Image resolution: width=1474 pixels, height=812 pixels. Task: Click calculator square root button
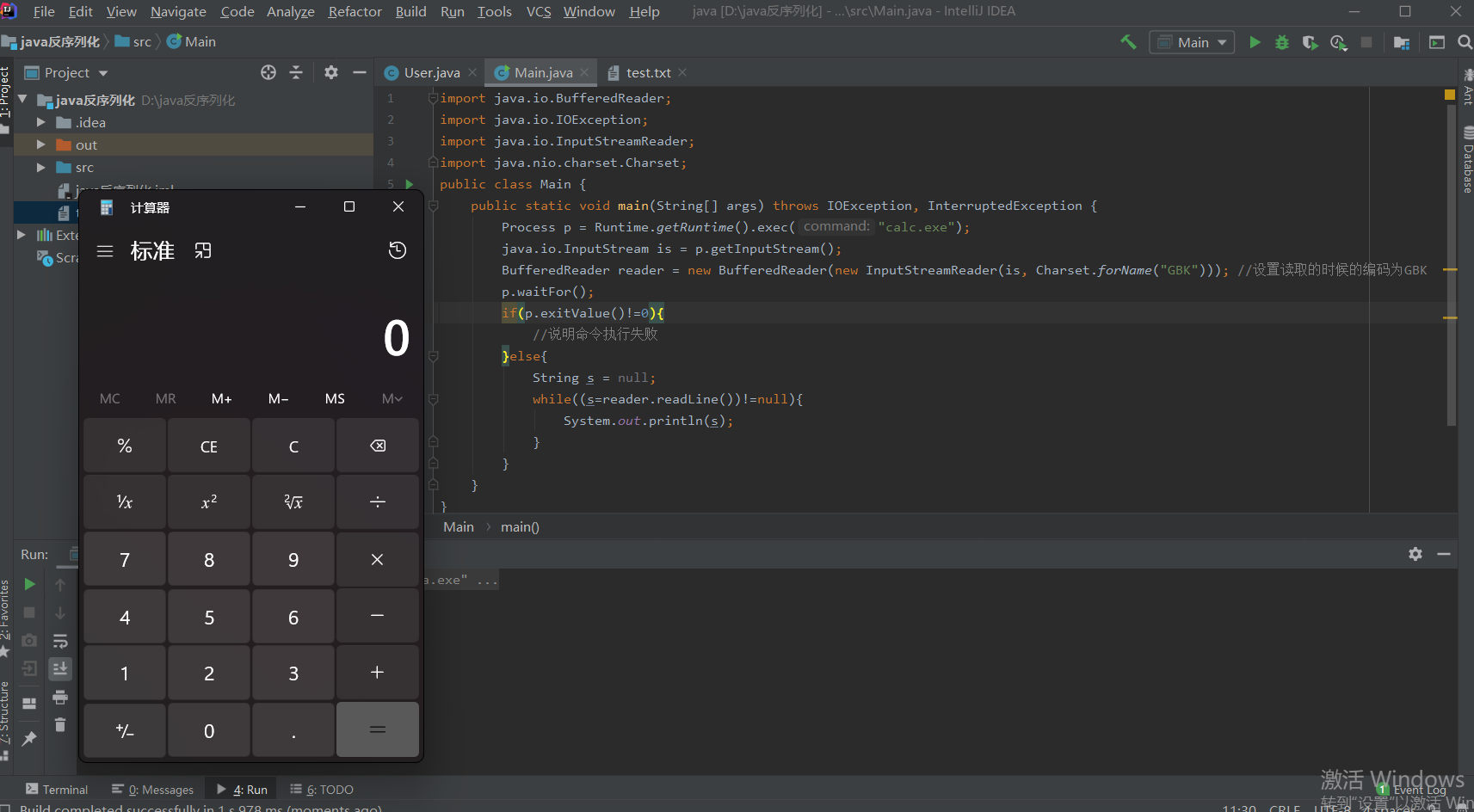tap(293, 501)
